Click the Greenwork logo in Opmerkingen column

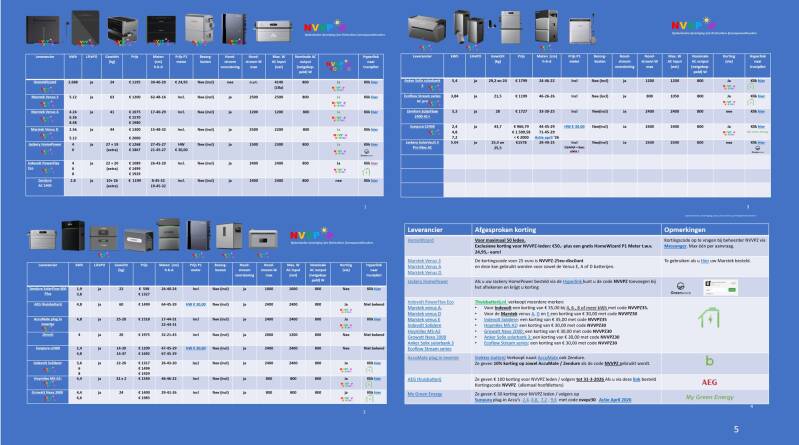(680, 289)
